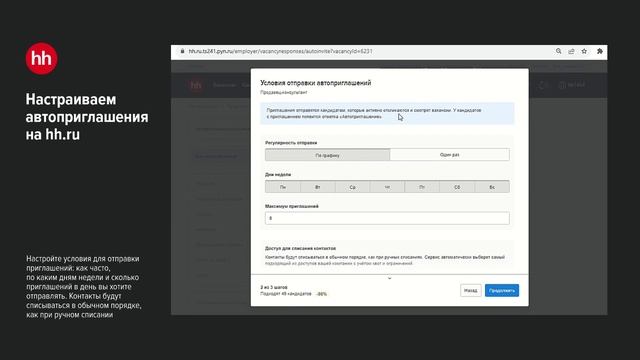The image size is (640, 360).
Task: Toggle the Пт weekday button
Action: click(422, 187)
